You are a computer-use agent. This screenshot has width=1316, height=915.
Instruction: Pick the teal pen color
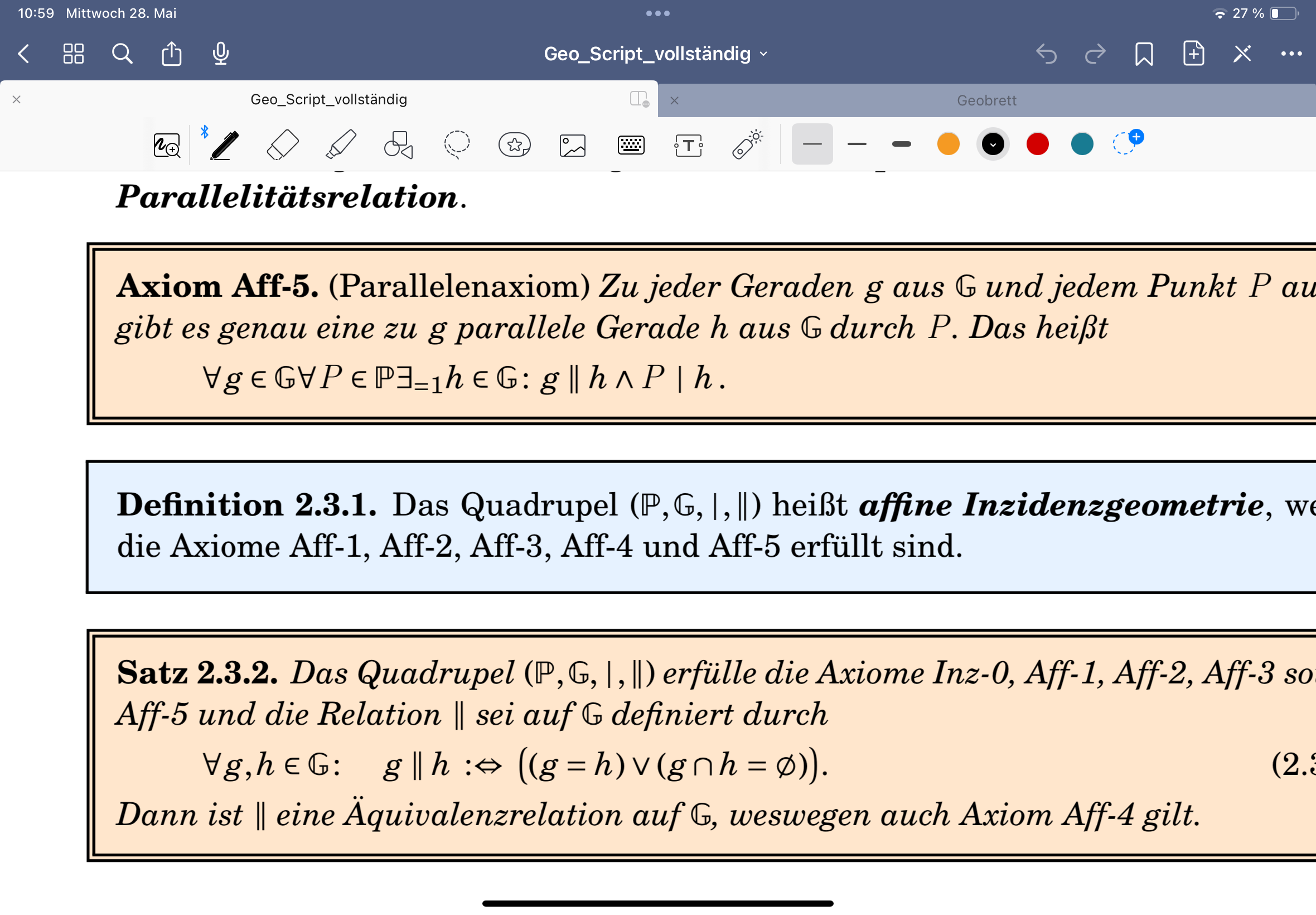(x=1082, y=144)
